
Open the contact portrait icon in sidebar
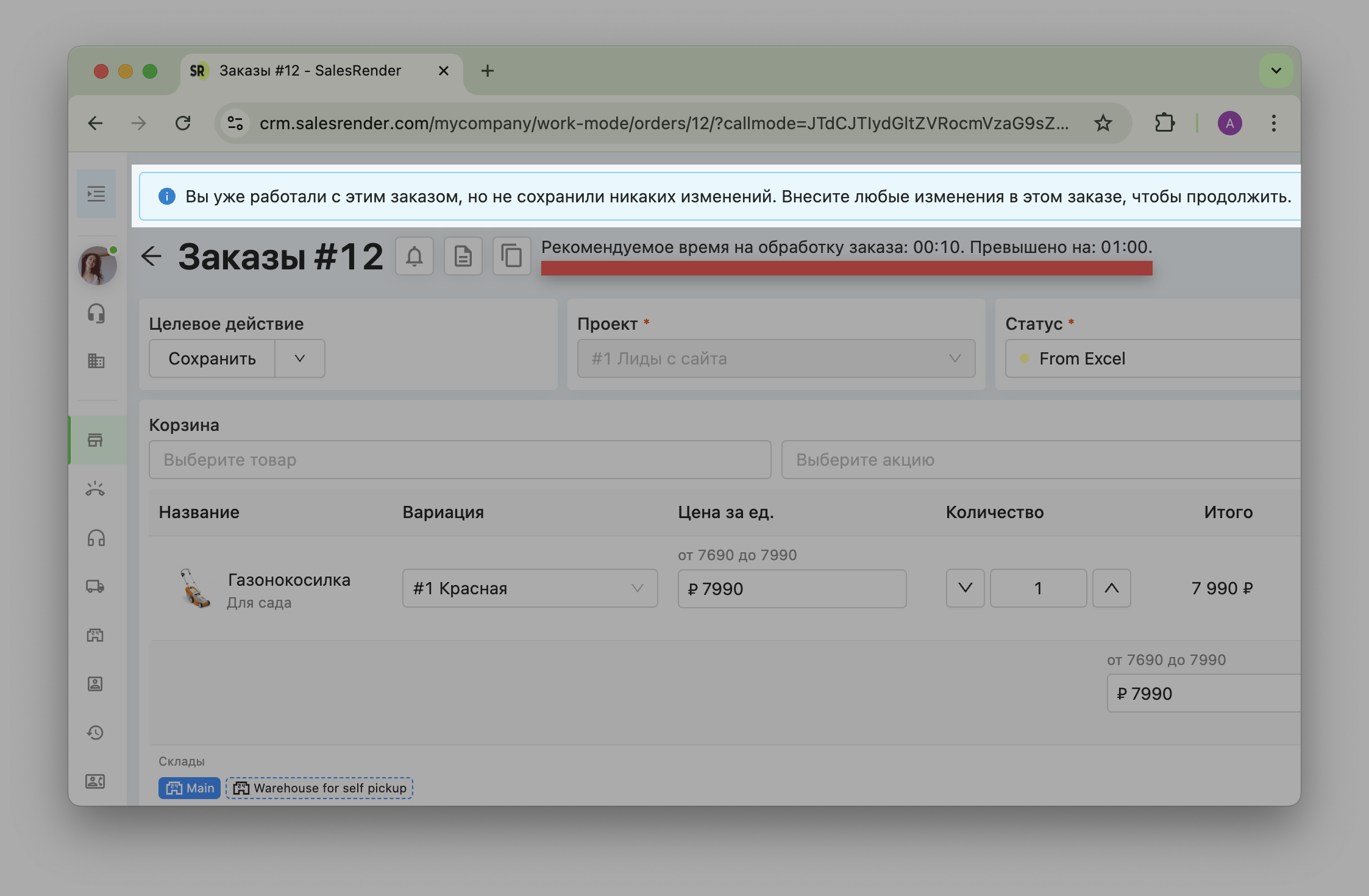pyautogui.click(x=96, y=684)
